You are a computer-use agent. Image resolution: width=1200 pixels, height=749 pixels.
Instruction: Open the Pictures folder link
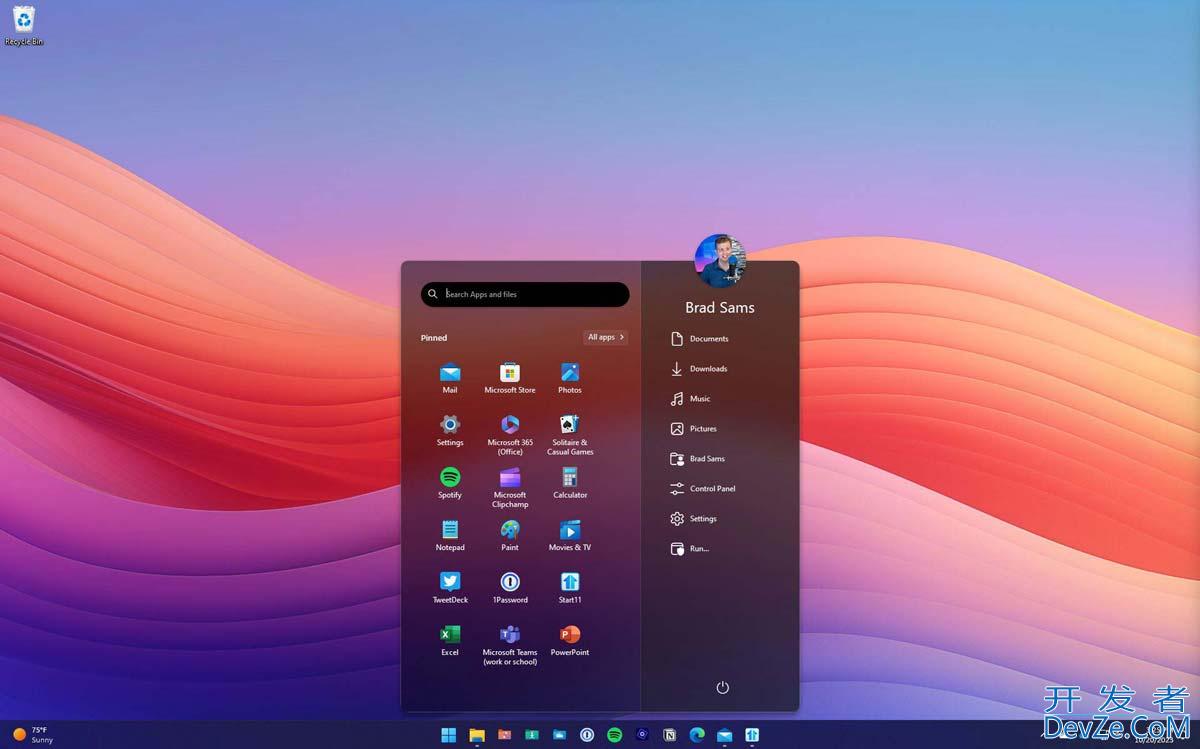tap(694, 429)
